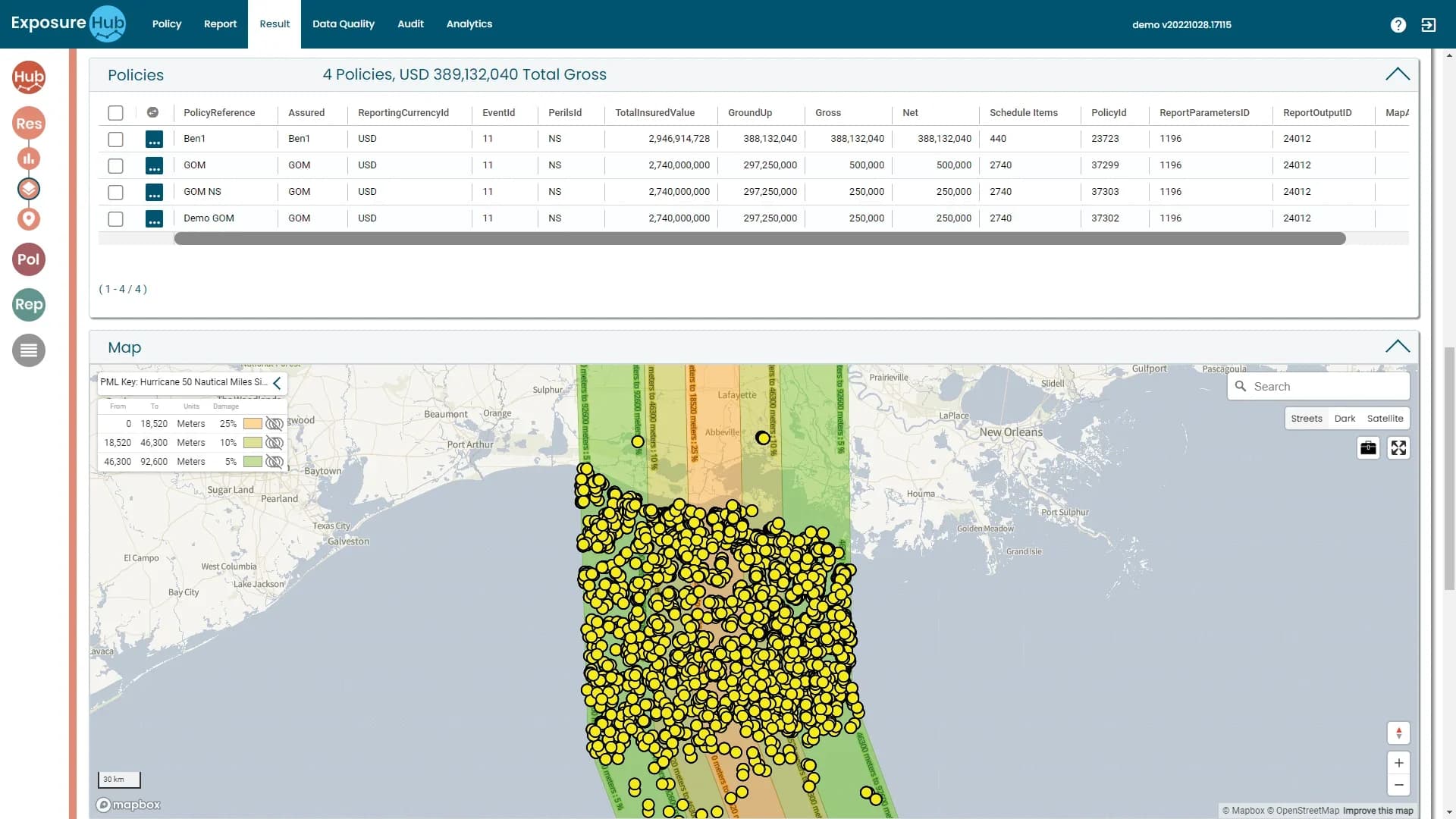Open the OpenStreetMap attribution link
Image resolution: width=1456 pixels, height=819 pixels.
click(x=1303, y=811)
